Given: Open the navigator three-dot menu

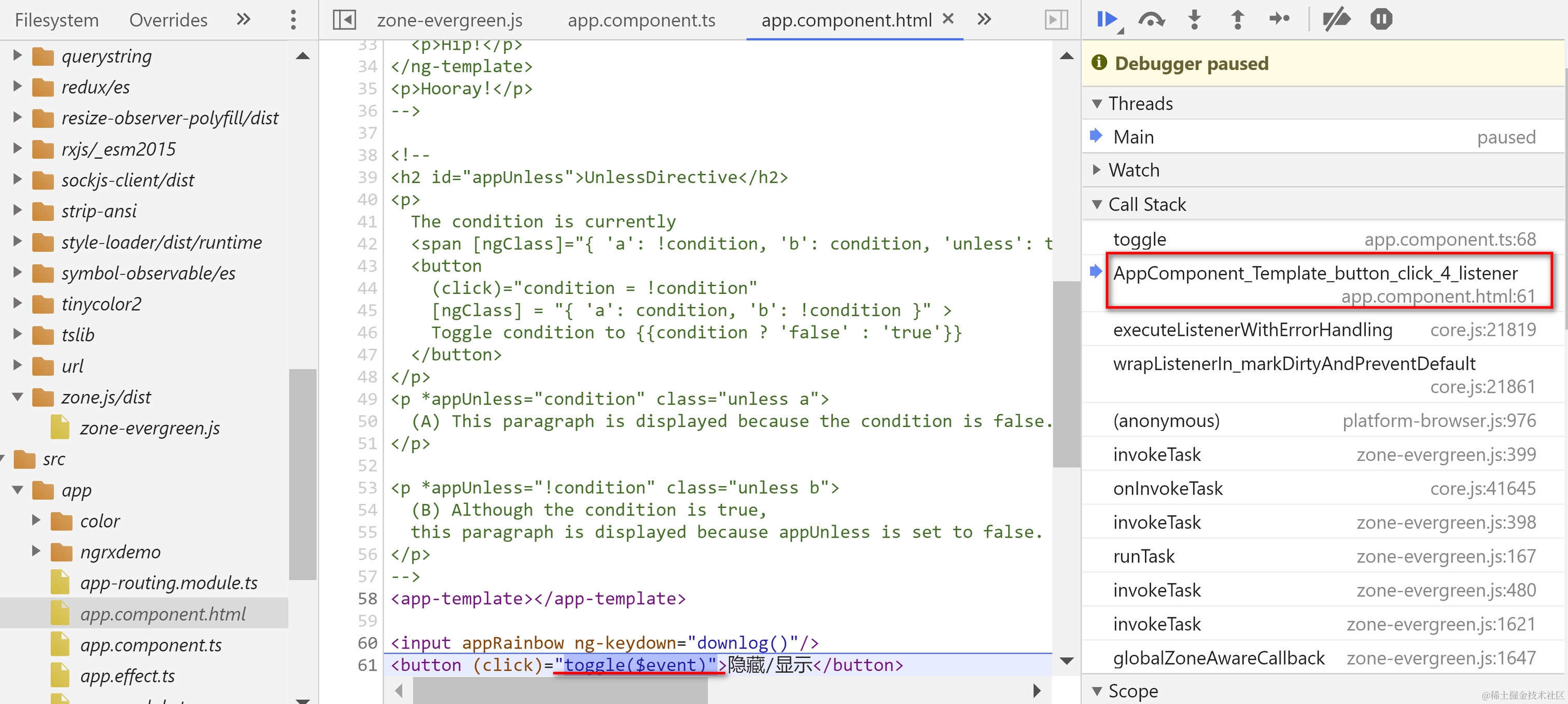Looking at the screenshot, I should tap(293, 20).
